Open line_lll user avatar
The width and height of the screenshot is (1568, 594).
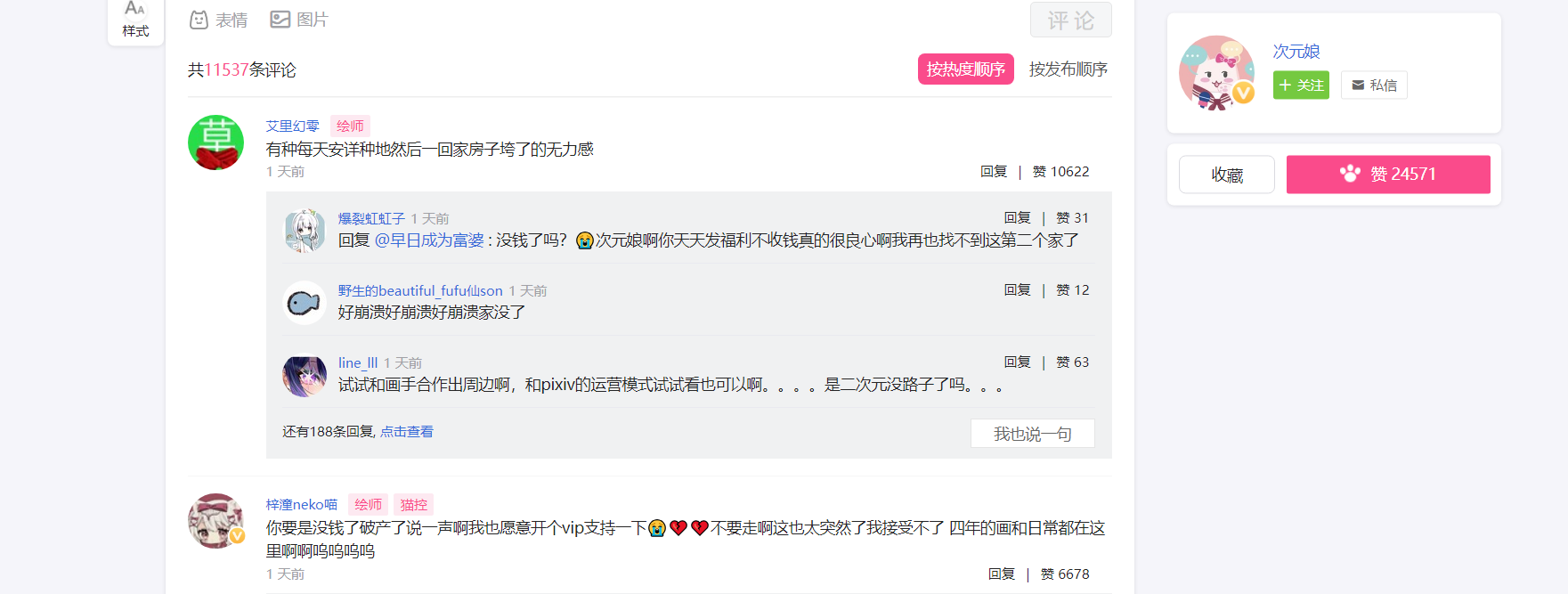tap(305, 376)
